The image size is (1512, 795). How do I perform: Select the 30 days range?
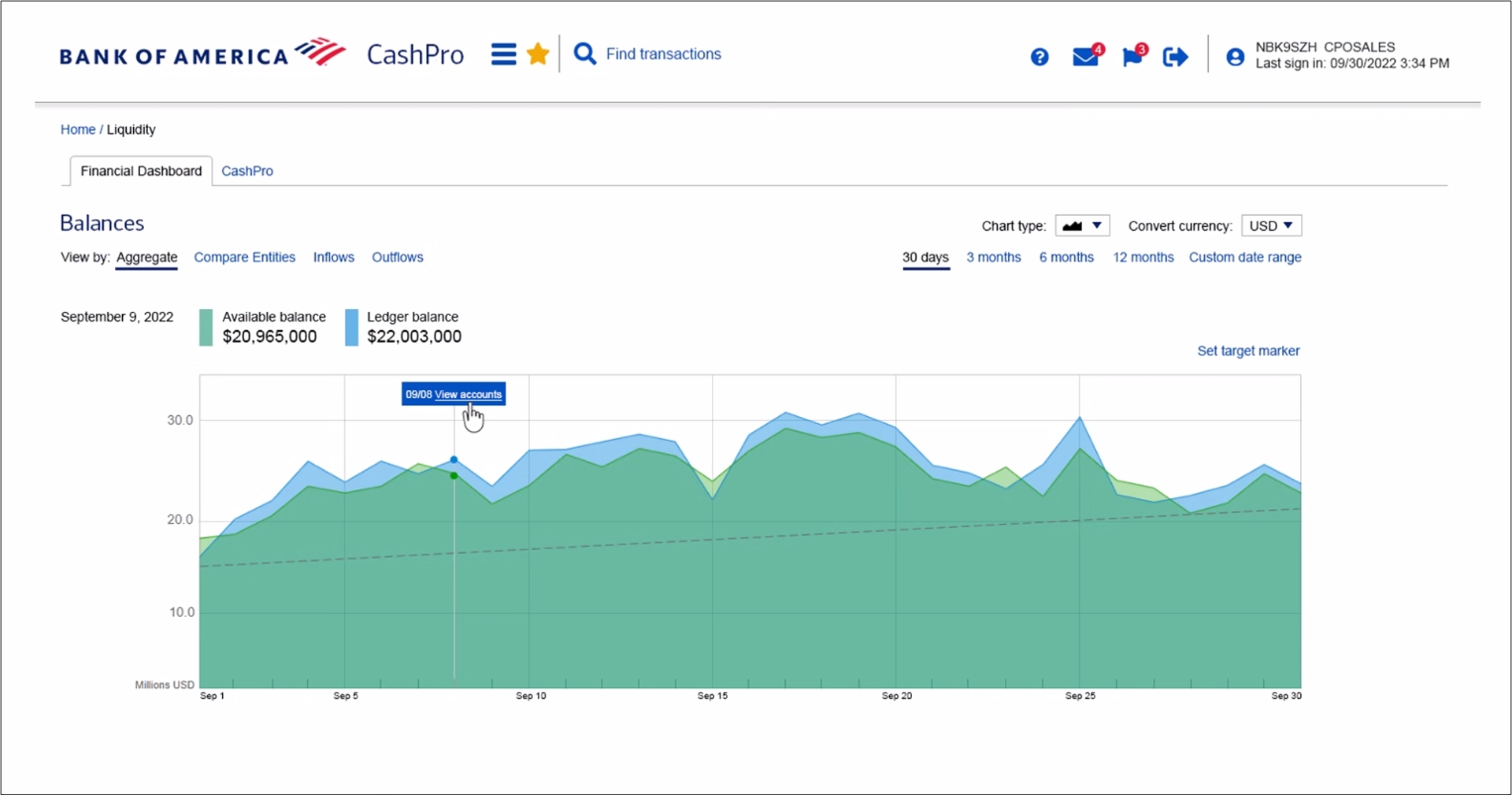[x=925, y=257]
